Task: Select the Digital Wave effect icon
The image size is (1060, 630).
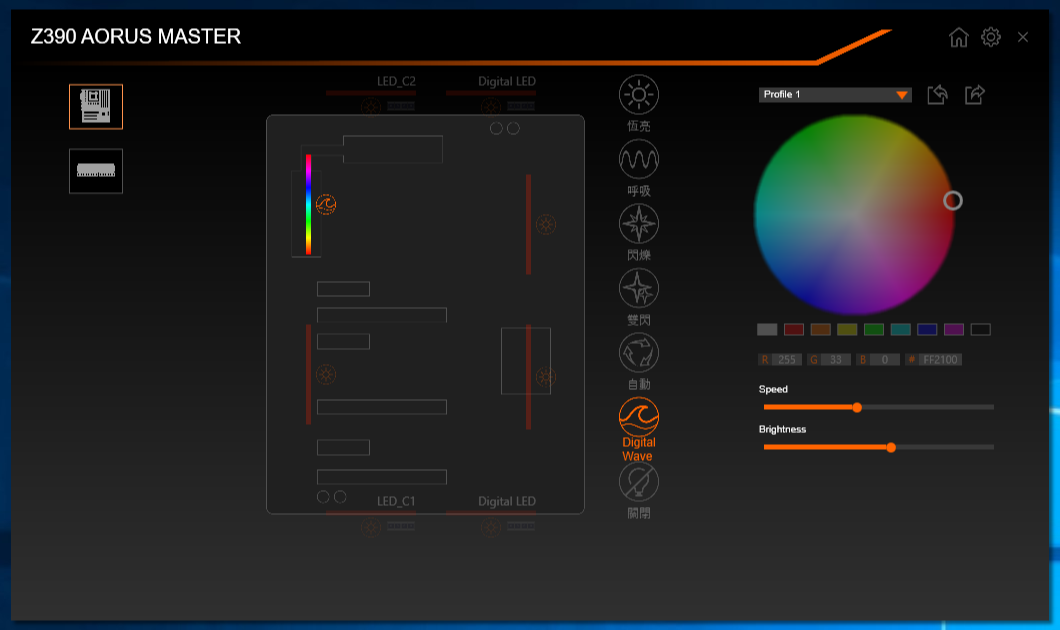Action: pos(639,417)
